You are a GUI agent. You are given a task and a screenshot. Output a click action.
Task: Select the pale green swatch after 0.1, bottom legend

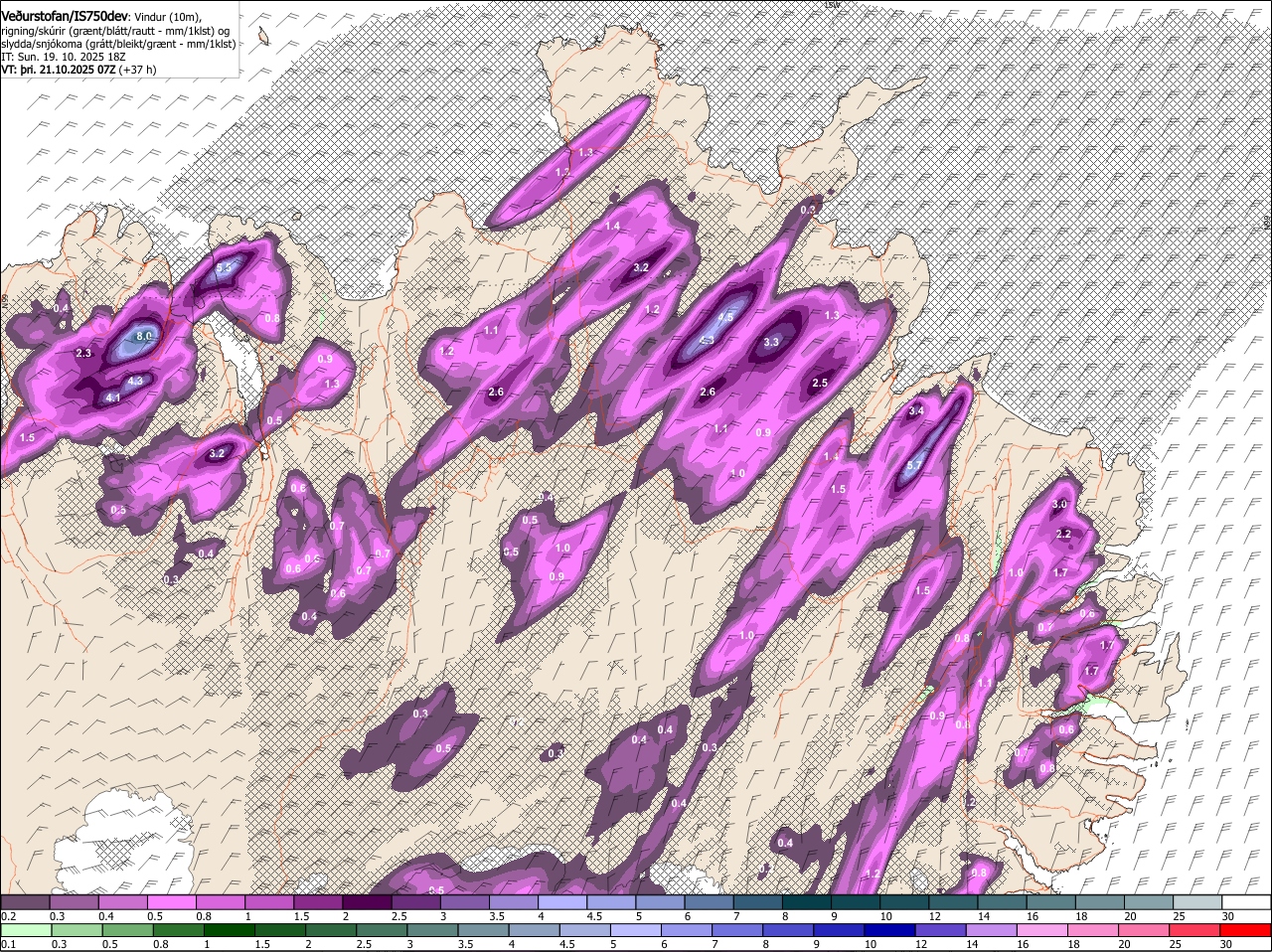[25, 930]
